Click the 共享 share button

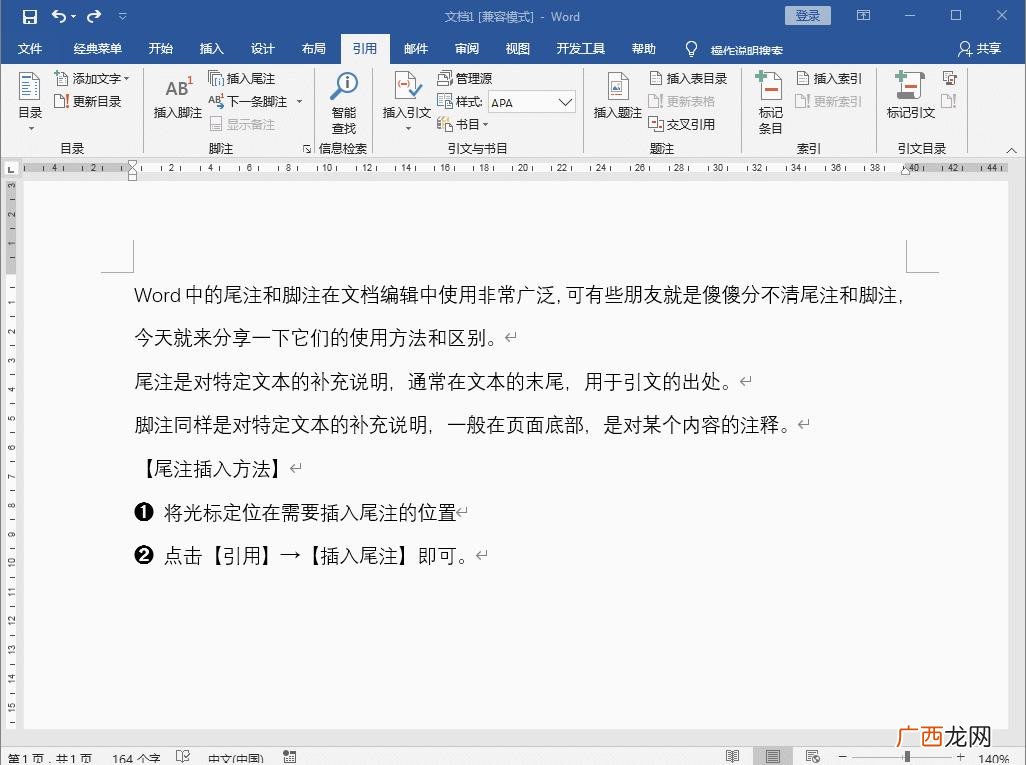click(980, 48)
